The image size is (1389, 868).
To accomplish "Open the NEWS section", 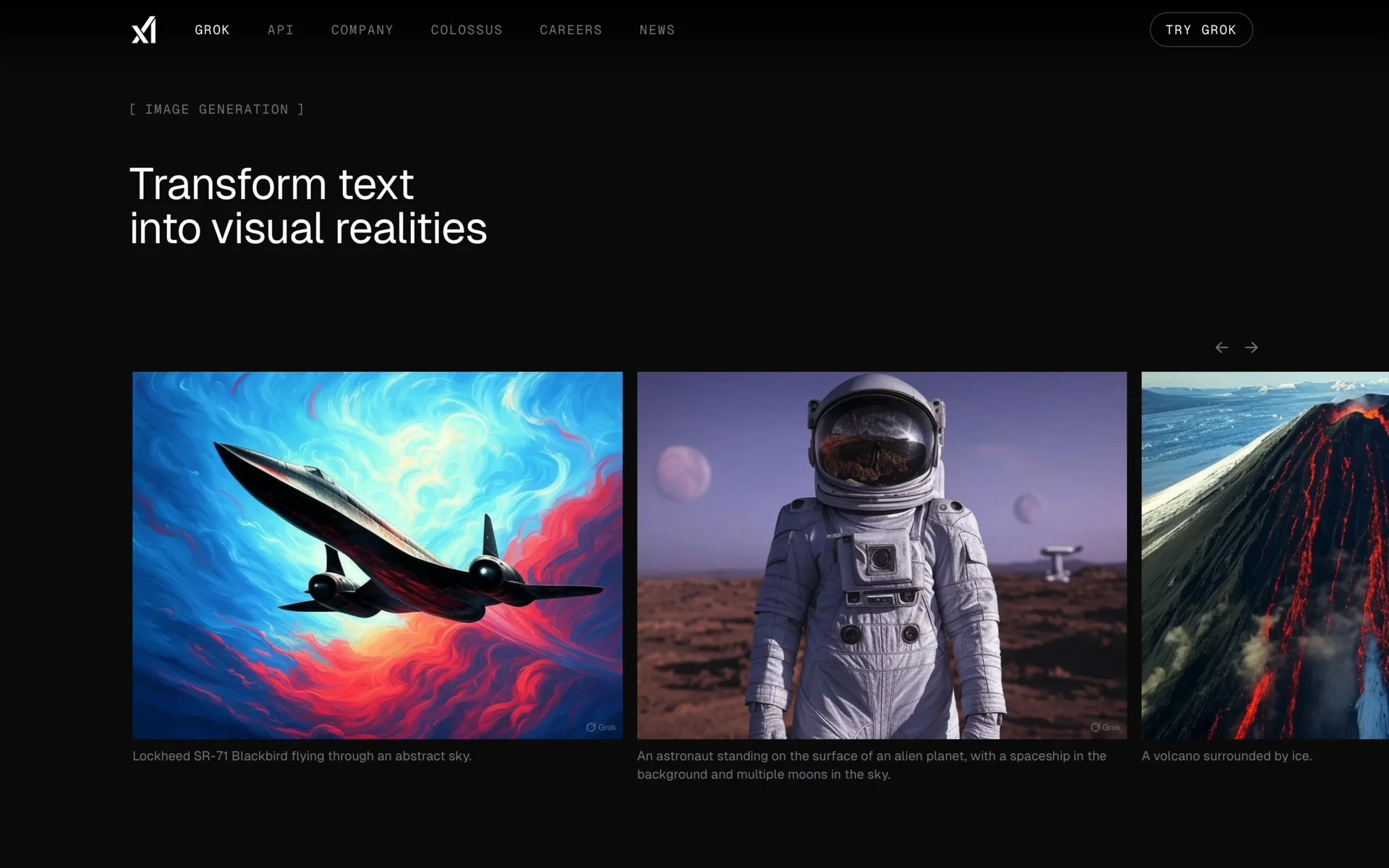I will tap(657, 30).
